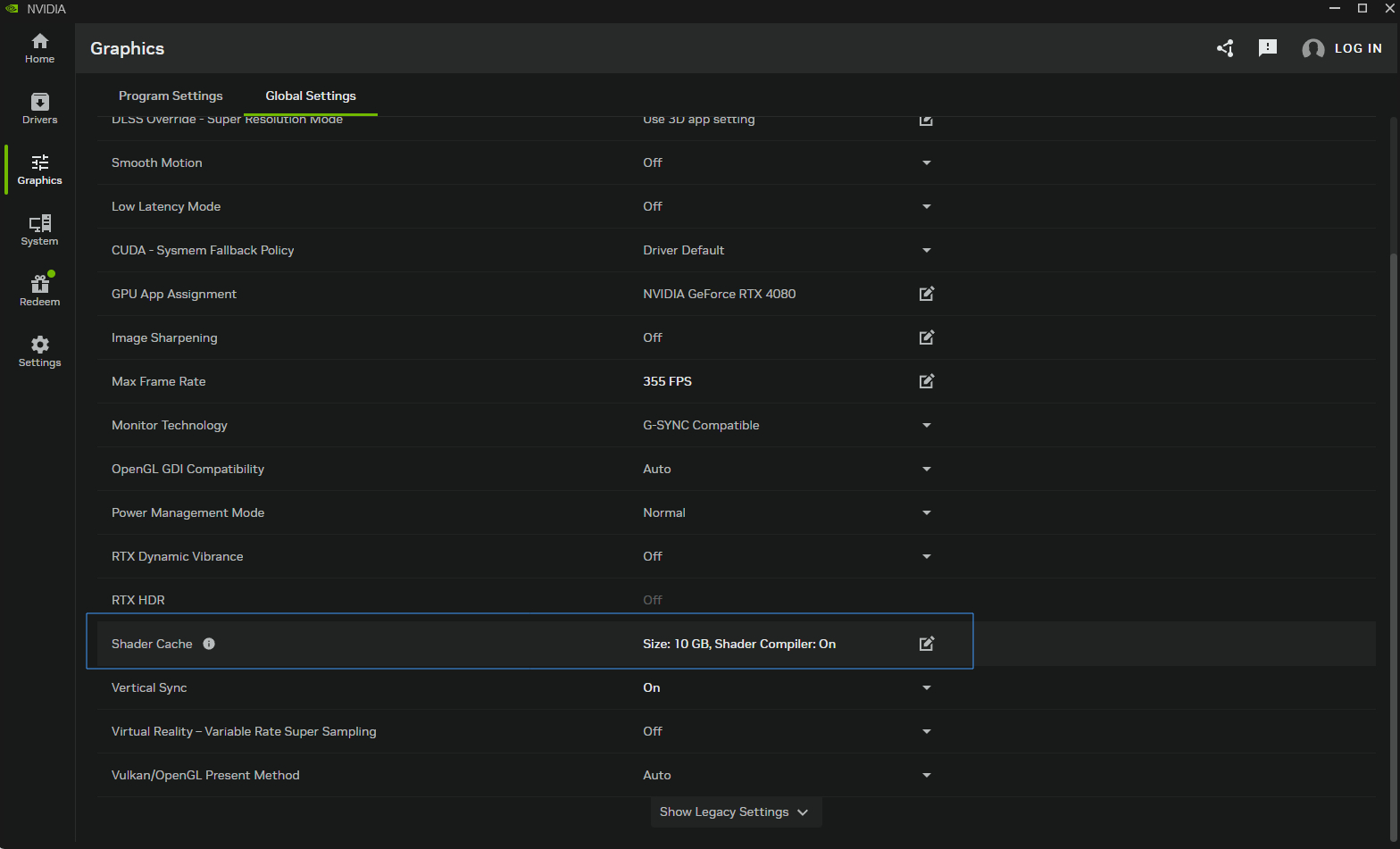
Task: Click the OpenGL GDI Compatibility Auto value
Action: (657, 469)
